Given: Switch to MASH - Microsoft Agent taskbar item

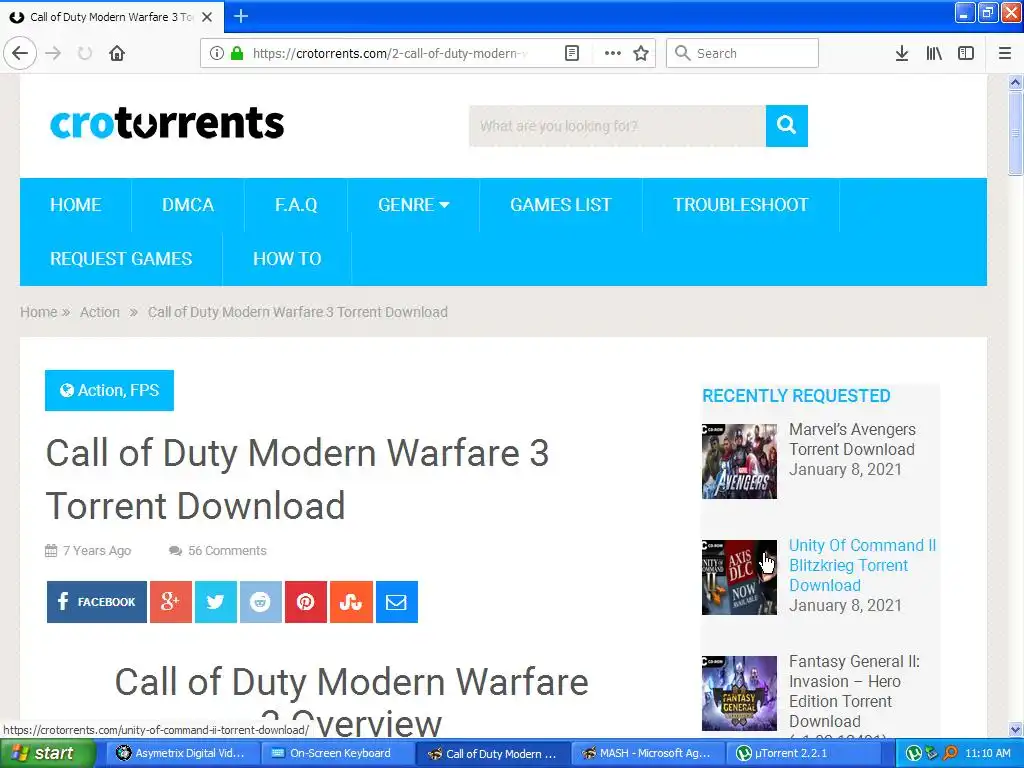Looking at the screenshot, I should point(649,754).
